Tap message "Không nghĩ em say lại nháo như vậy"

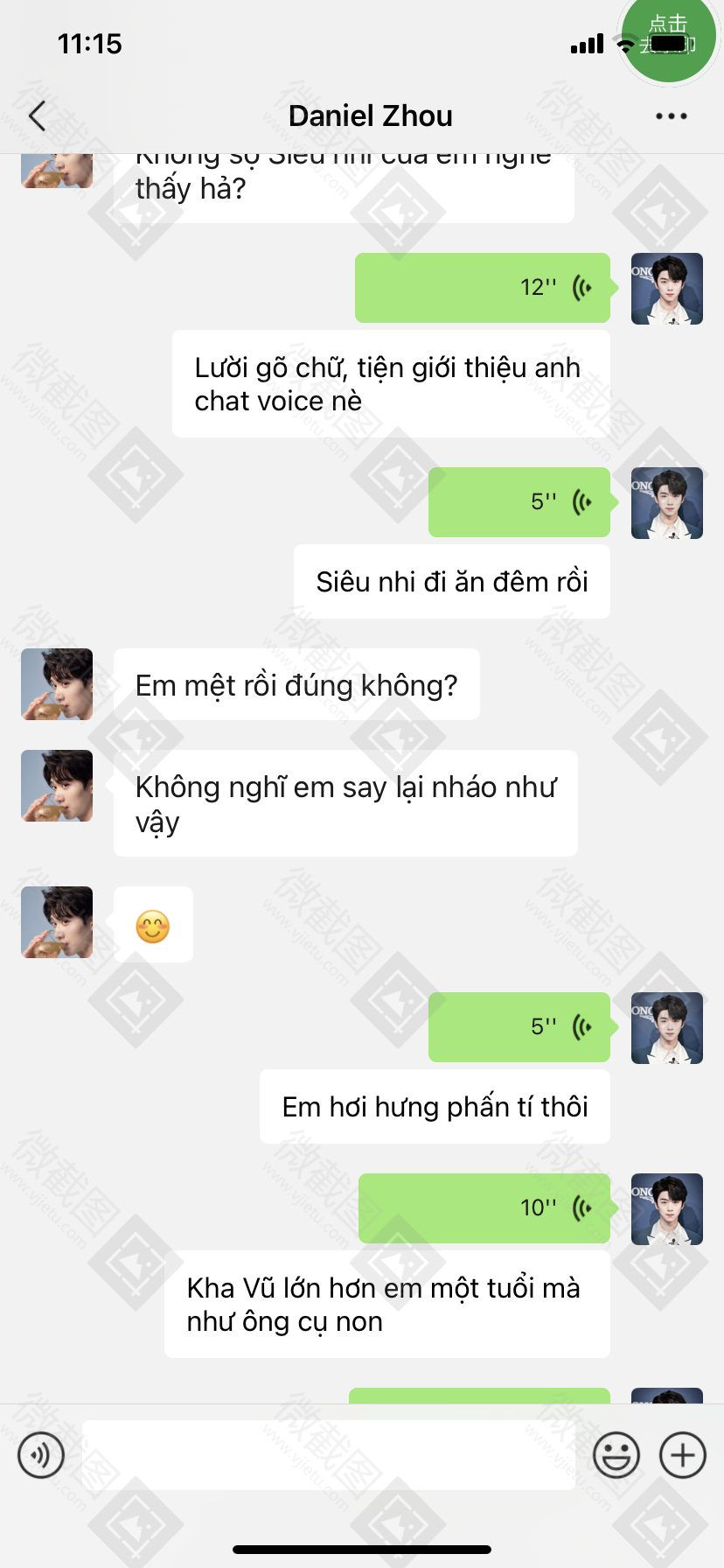[345, 803]
